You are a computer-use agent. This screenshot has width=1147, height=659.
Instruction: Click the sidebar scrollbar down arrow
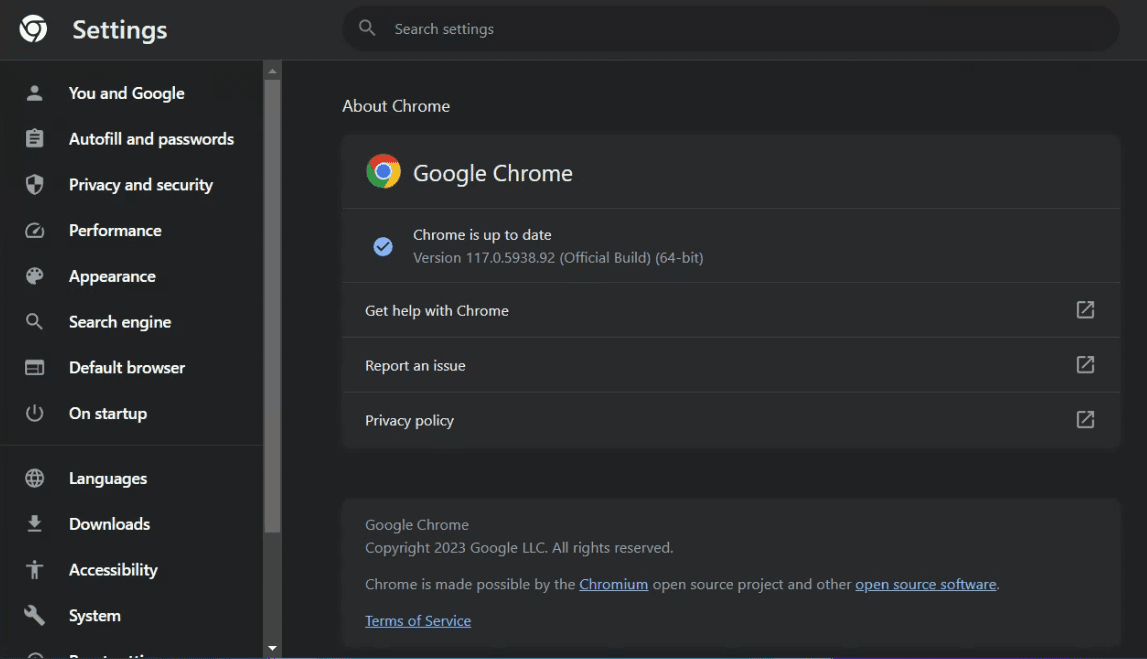coord(272,648)
